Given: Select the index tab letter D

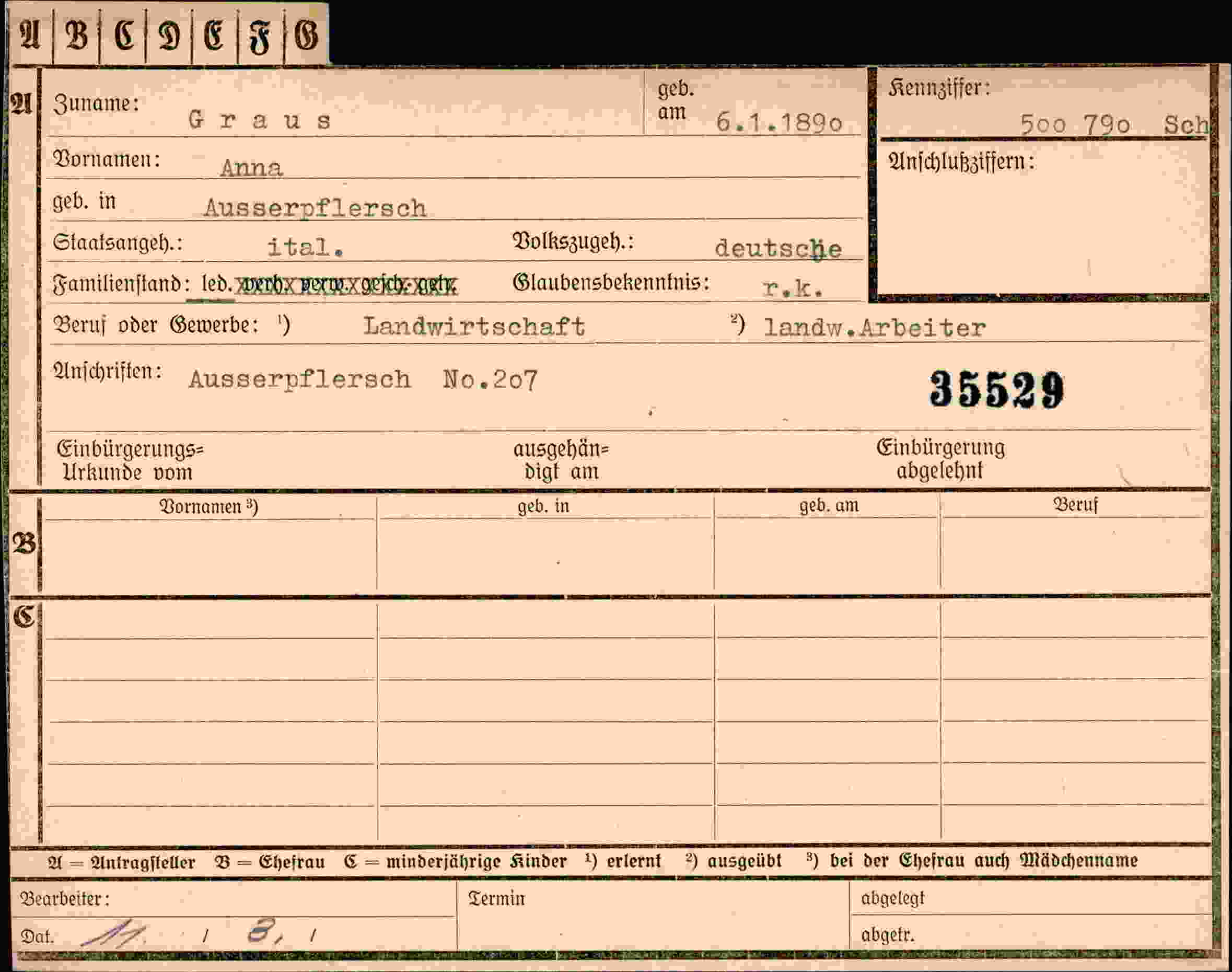Looking at the screenshot, I should [x=170, y=36].
